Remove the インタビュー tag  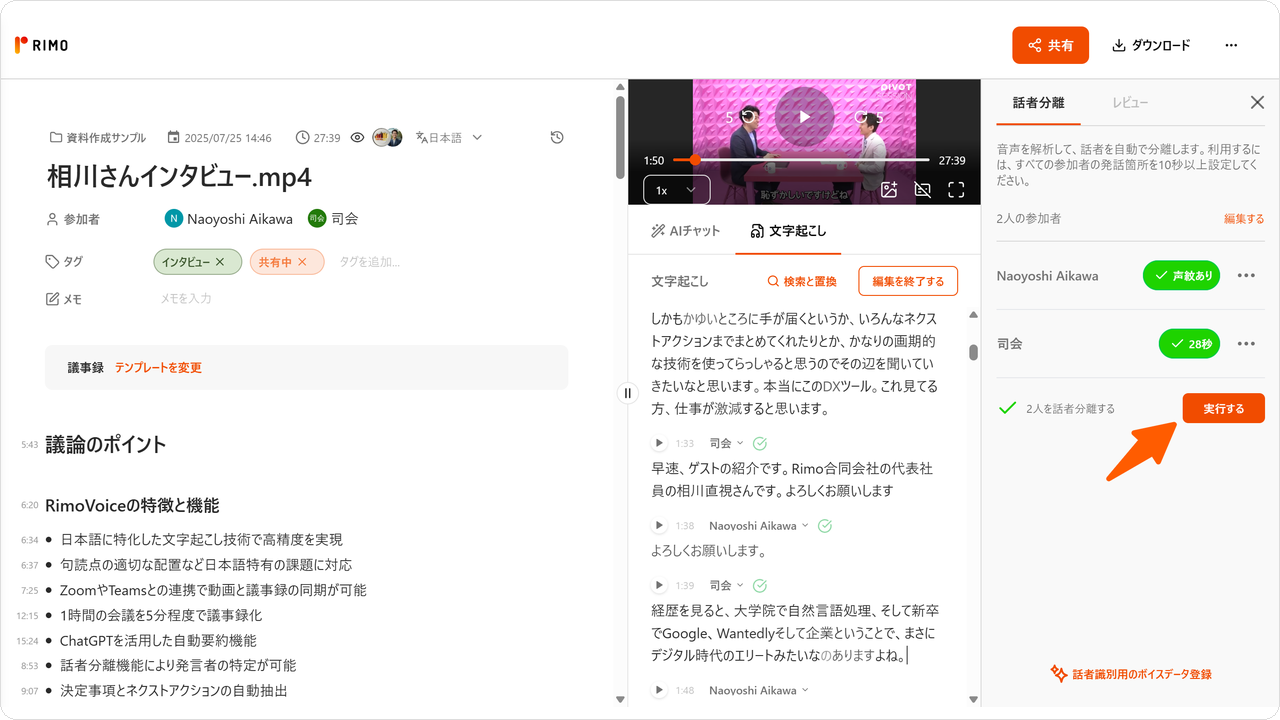(x=220, y=262)
